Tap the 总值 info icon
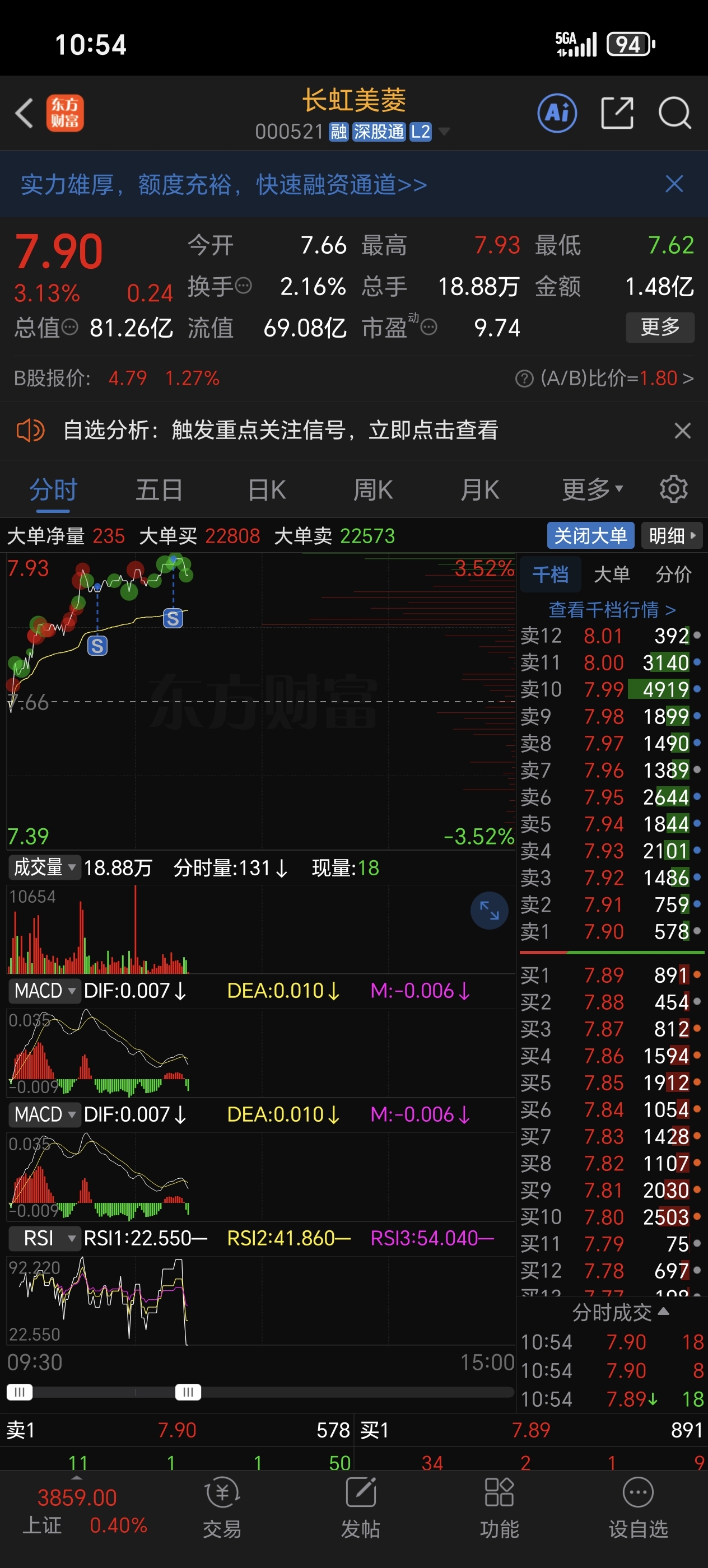The width and height of the screenshot is (708, 1568). pos(70,328)
